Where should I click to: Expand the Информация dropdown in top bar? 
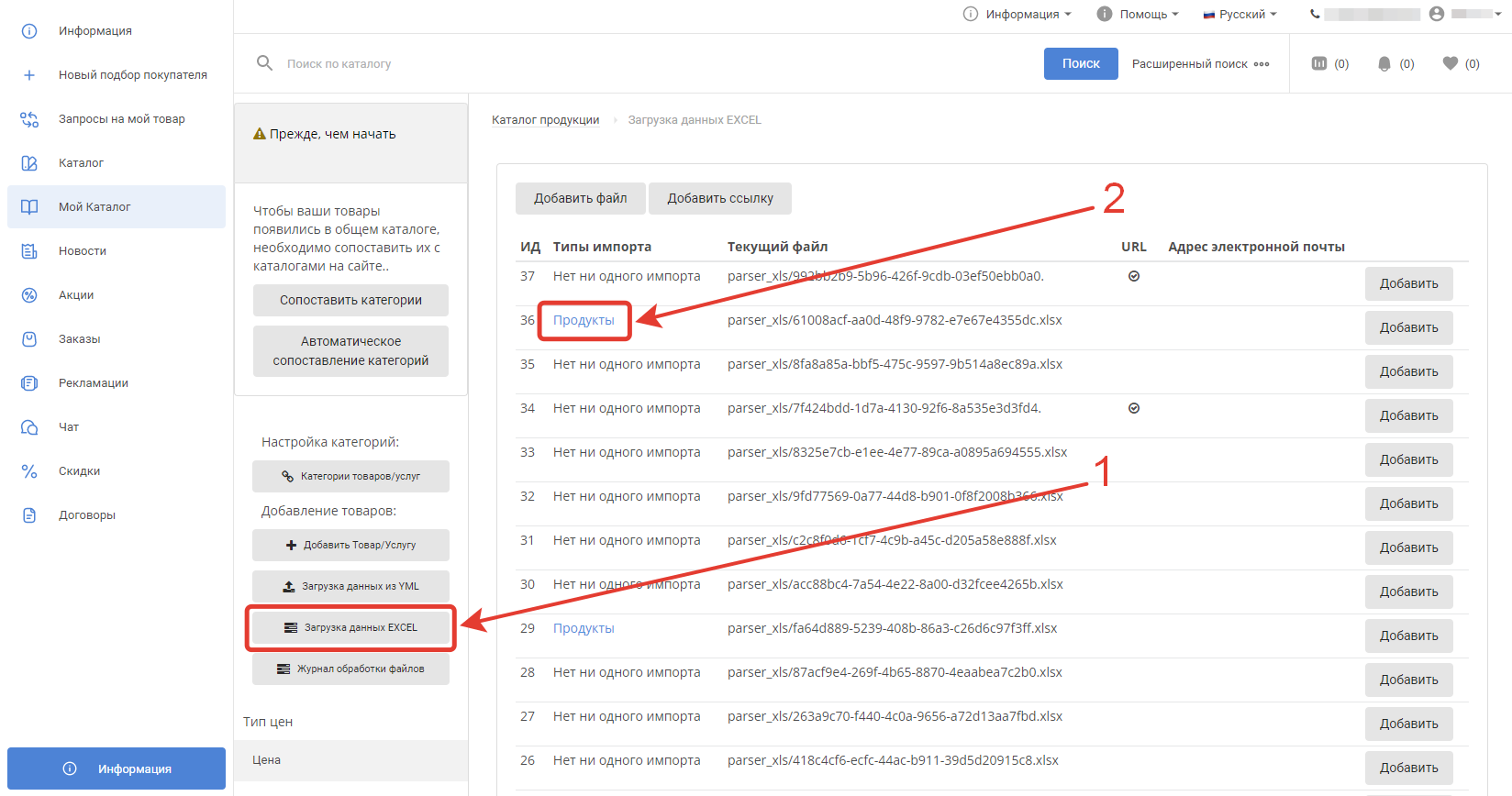pos(1018,14)
